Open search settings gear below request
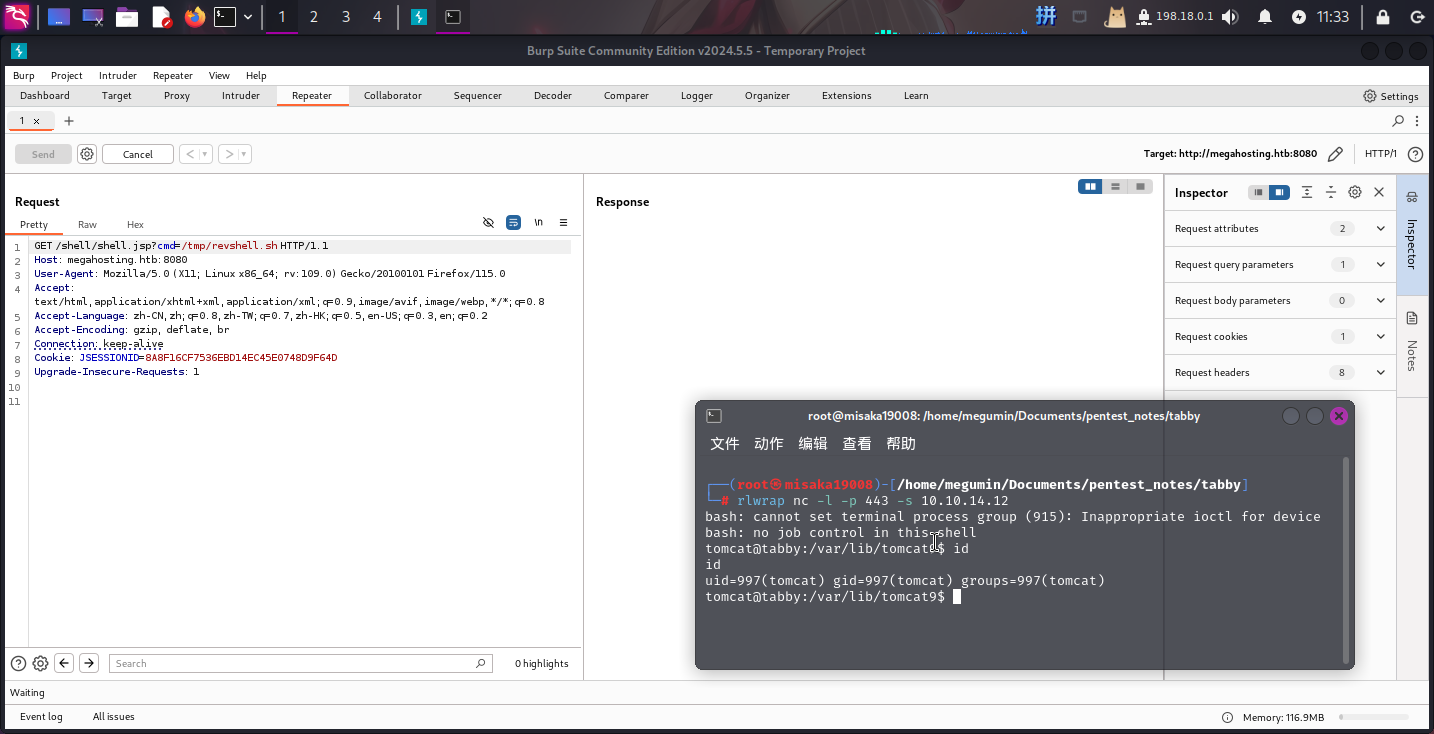Image resolution: width=1434 pixels, height=734 pixels. tap(40, 663)
